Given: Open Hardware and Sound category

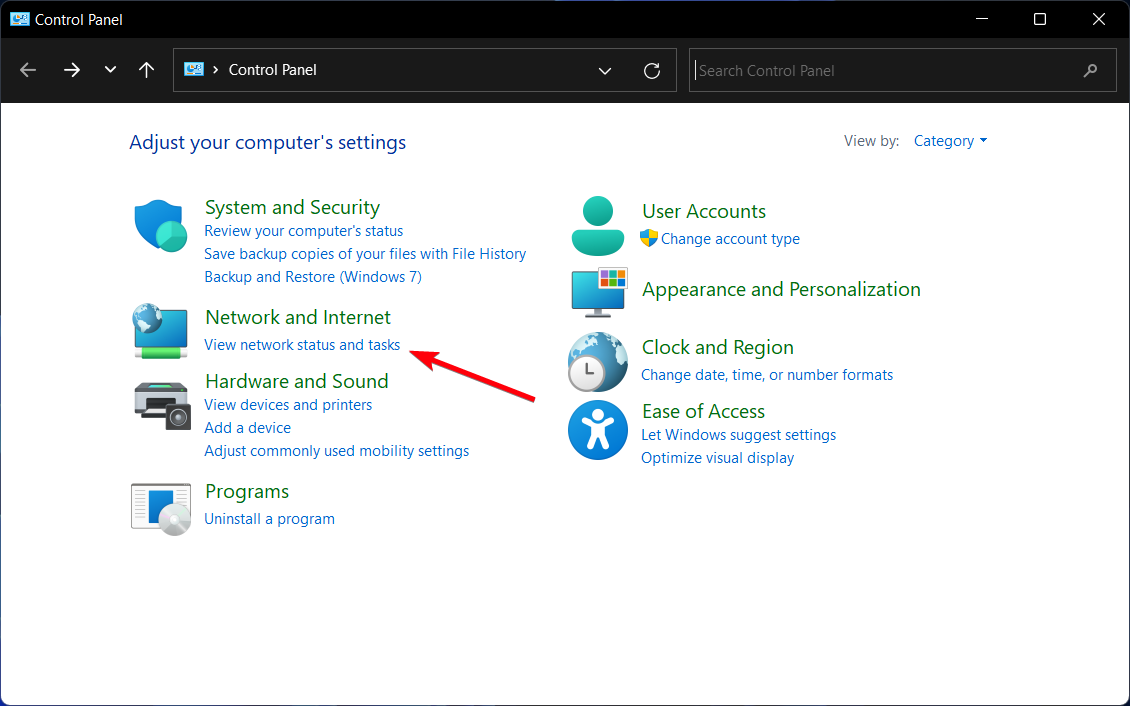Looking at the screenshot, I should pos(296,381).
